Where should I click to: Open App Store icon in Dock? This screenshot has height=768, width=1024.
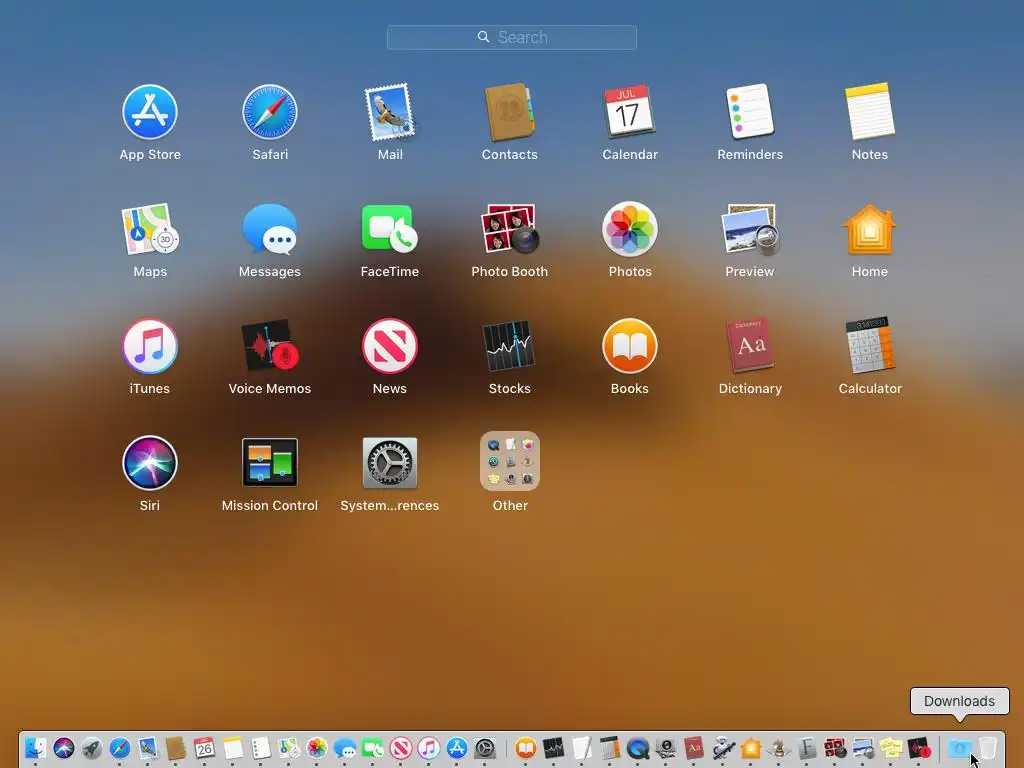(457, 748)
